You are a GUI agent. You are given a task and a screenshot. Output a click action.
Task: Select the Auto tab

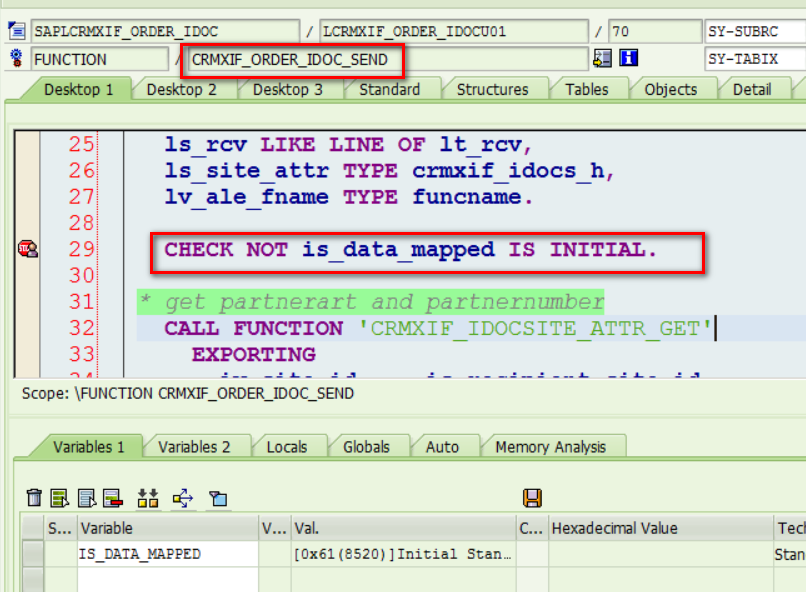coord(442,447)
